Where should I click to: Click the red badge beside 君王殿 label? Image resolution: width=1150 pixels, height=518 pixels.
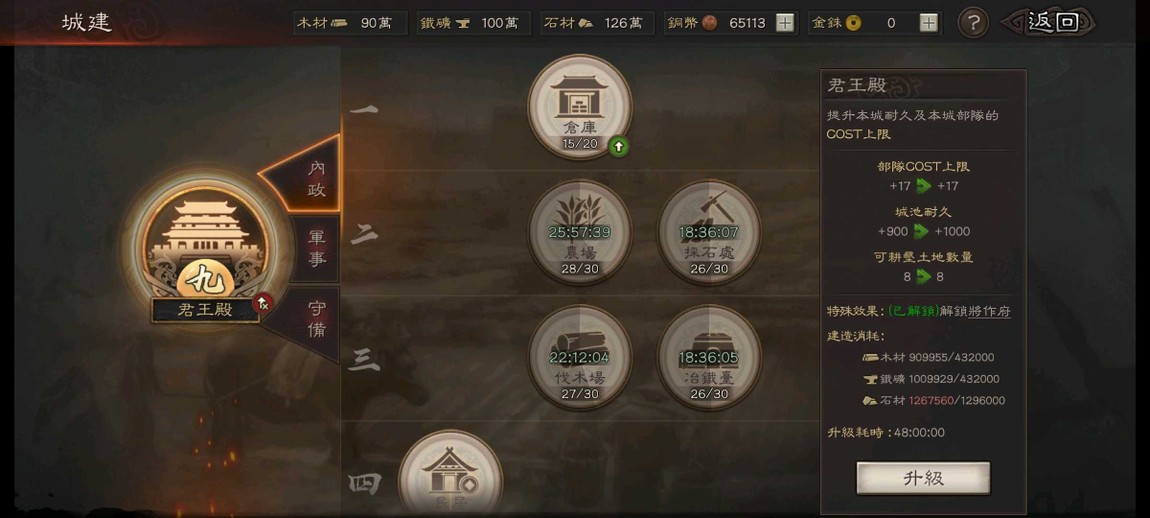(263, 302)
